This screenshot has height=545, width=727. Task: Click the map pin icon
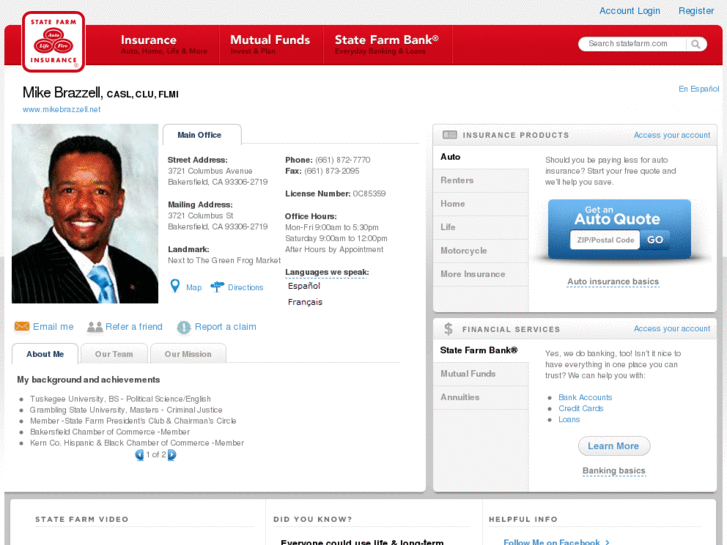point(175,286)
